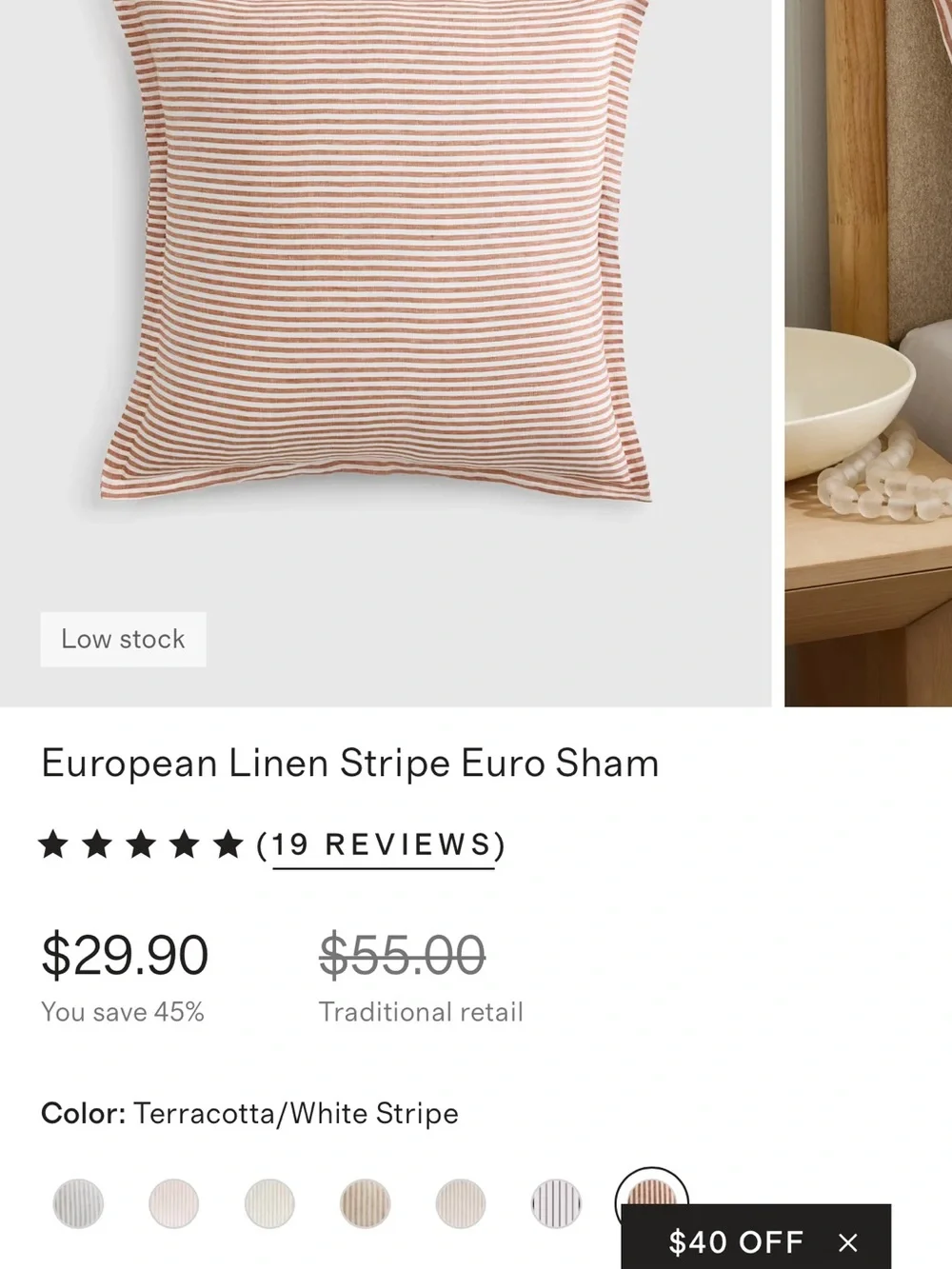The height and width of the screenshot is (1269, 952).
Task: Click the European Linen Stripe Euro Sham title
Action: tap(350, 763)
